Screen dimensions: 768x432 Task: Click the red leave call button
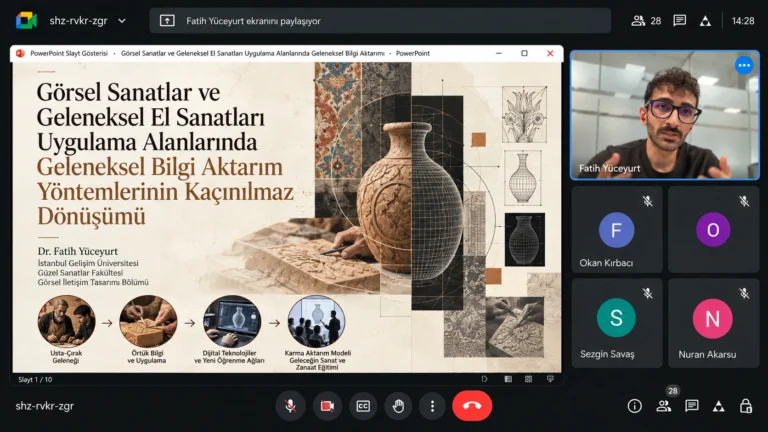pyautogui.click(x=472, y=406)
